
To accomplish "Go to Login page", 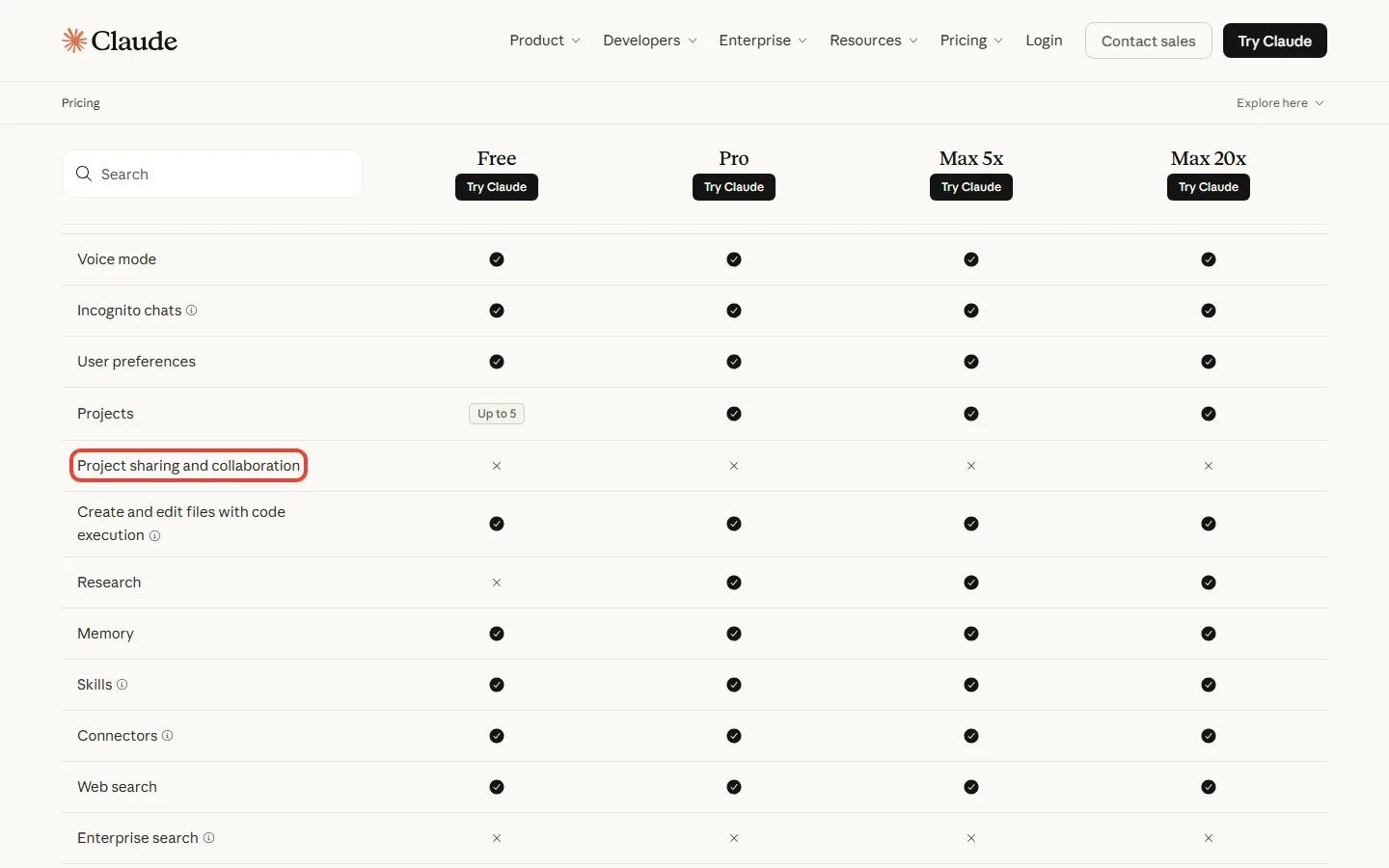I will 1044,41.
